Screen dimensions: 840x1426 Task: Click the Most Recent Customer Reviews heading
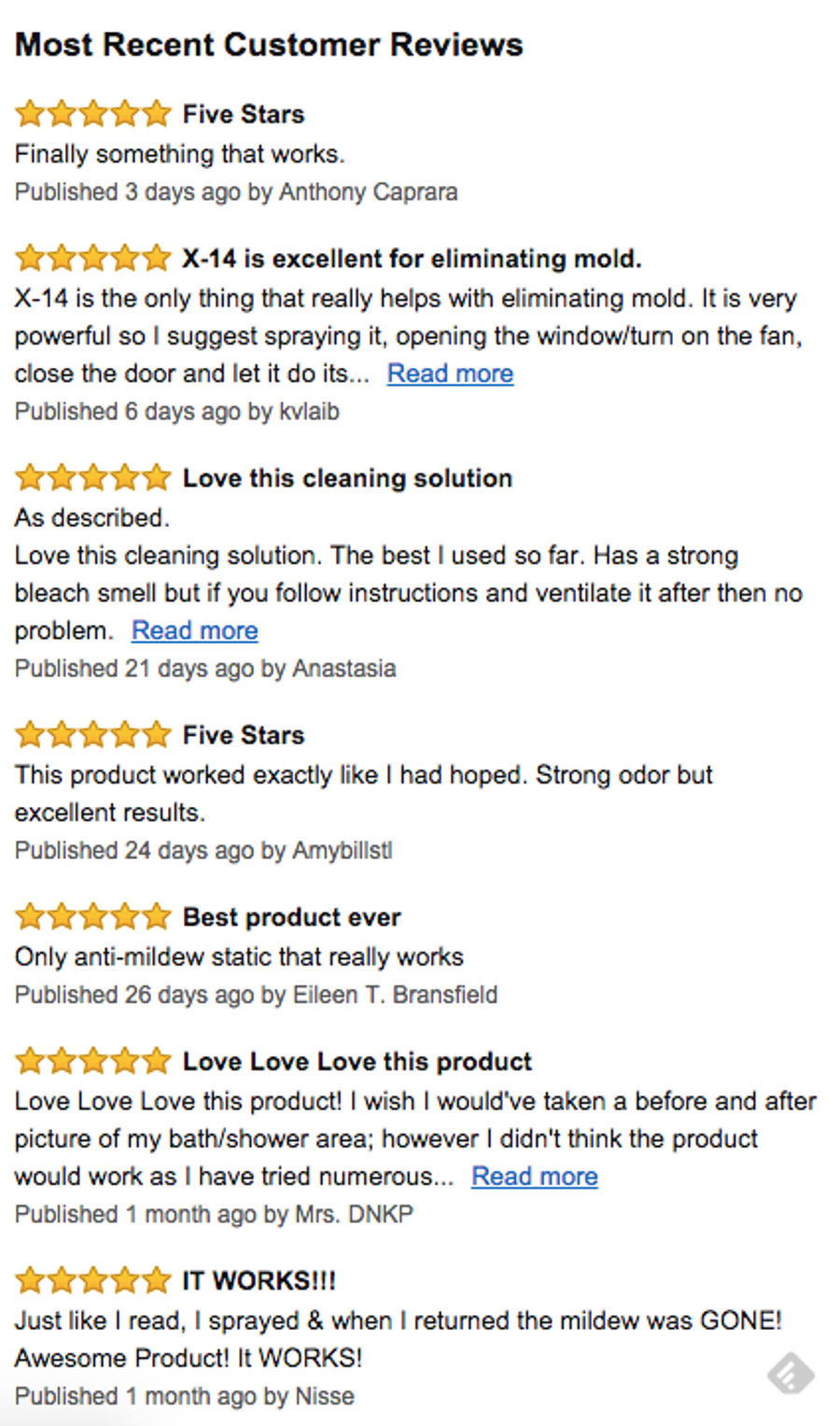point(269,44)
